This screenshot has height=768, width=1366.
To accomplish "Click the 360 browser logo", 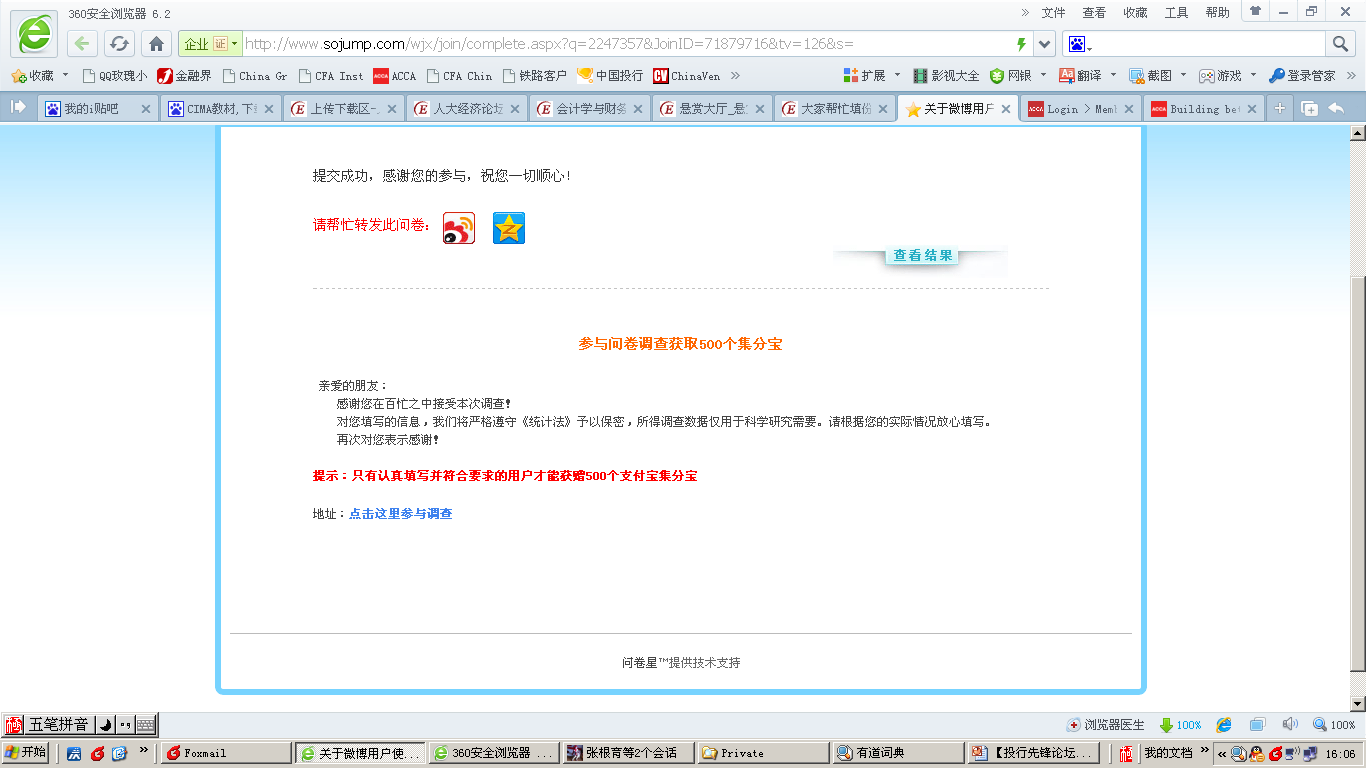I will [34, 34].
